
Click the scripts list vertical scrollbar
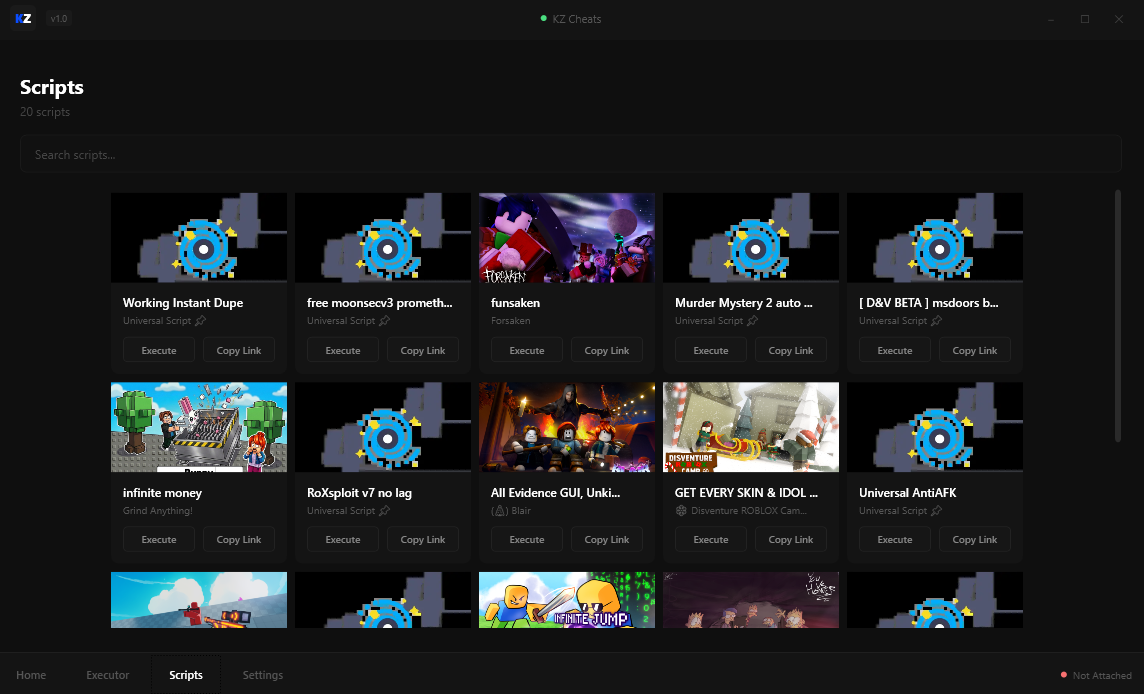click(x=1118, y=315)
